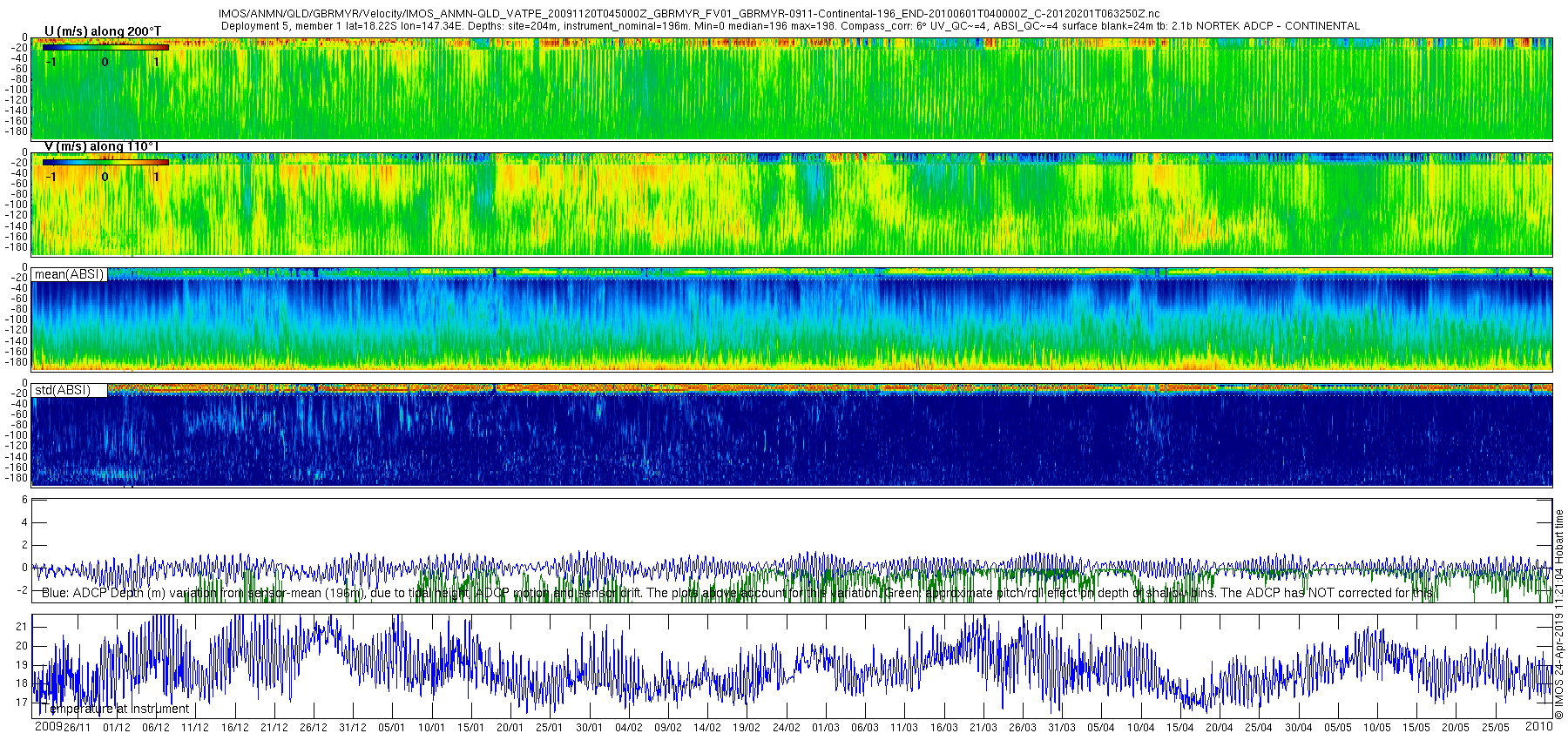Select the mean(ABSI) panel label
This screenshot has width=1568, height=740.
point(69,274)
